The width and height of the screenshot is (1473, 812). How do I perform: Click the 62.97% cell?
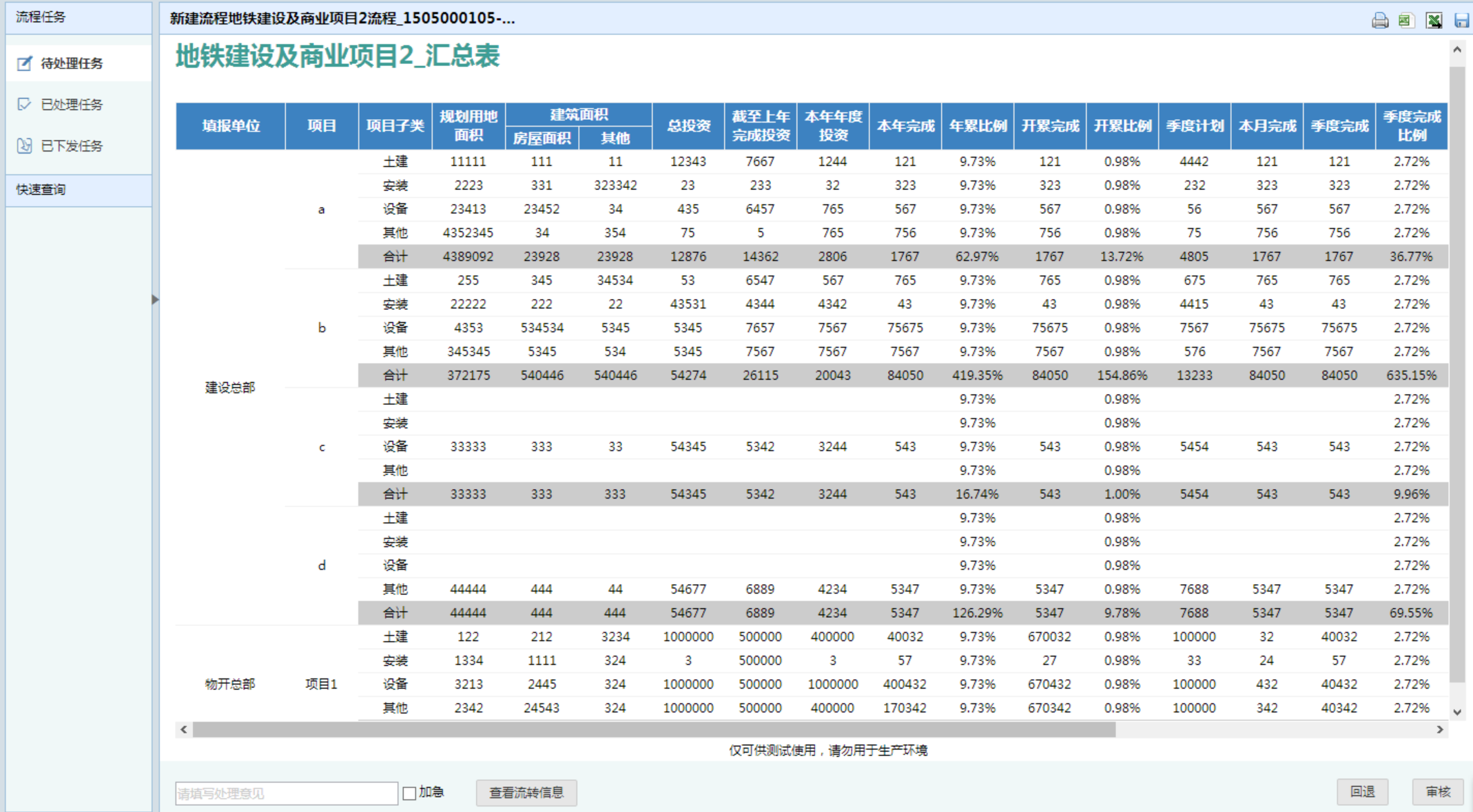pyautogui.click(x=978, y=257)
